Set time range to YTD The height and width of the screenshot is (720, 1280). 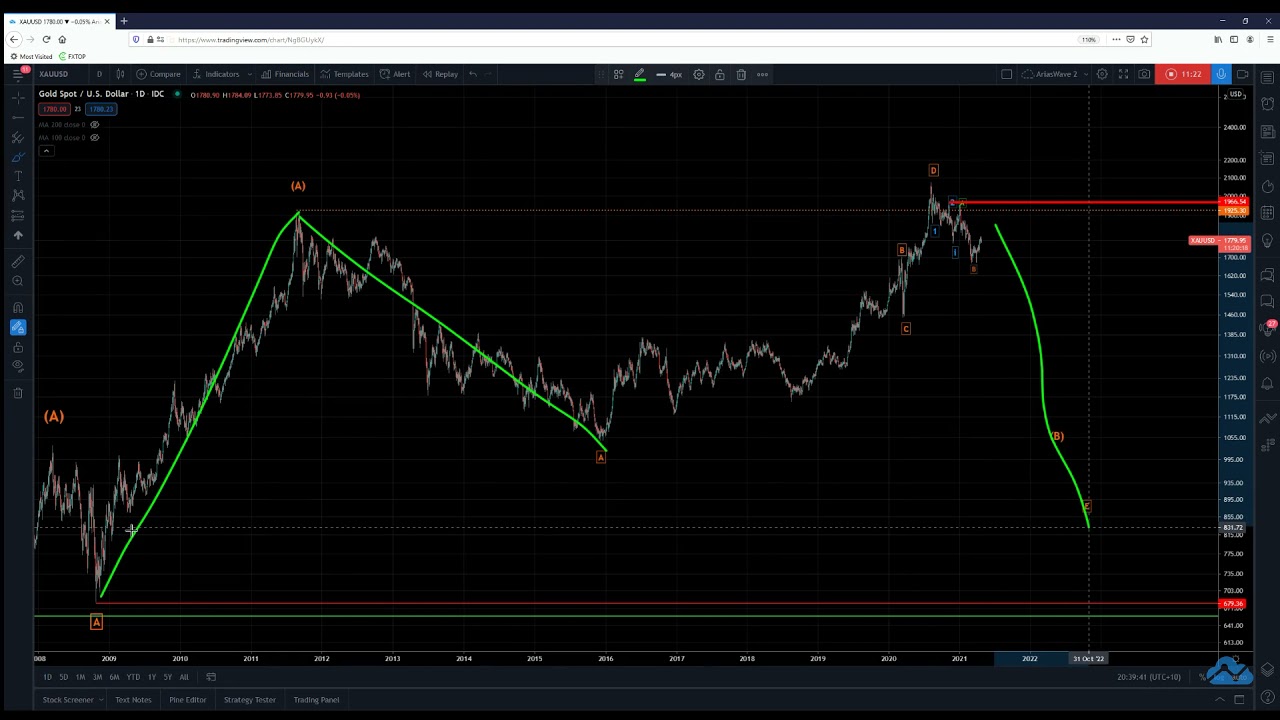(133, 677)
